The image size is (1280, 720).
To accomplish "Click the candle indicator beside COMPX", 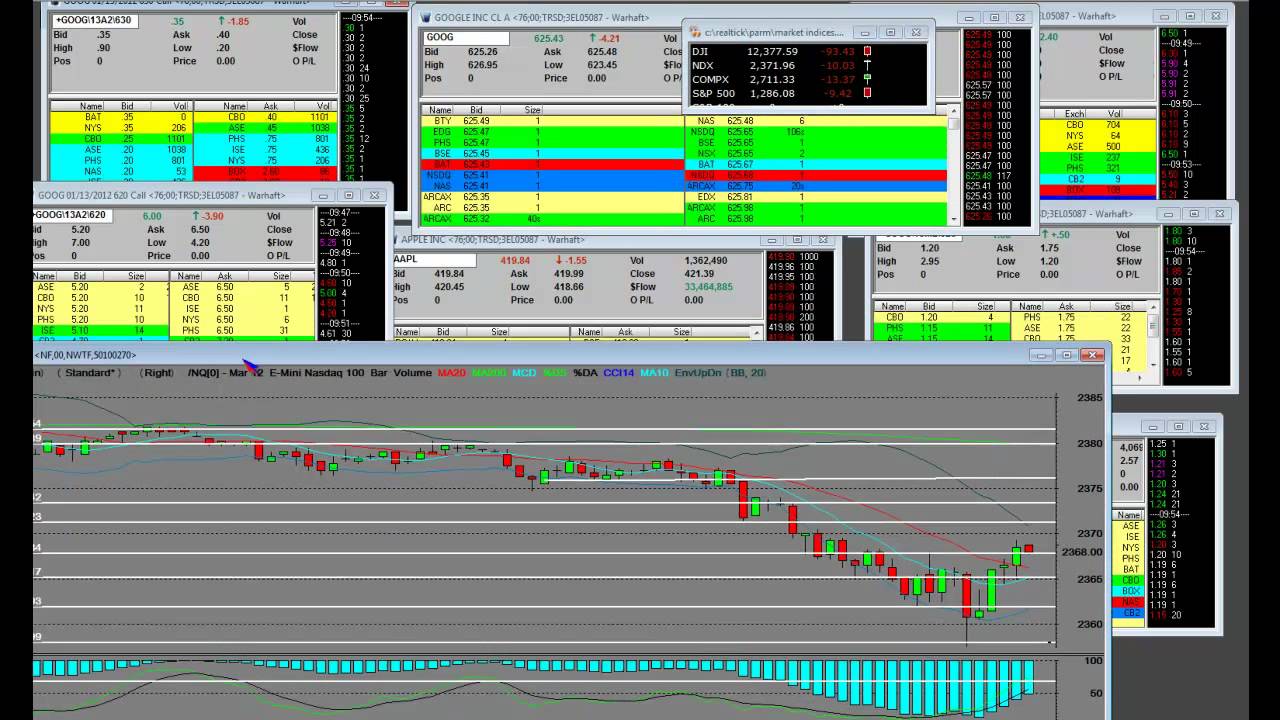I will [867, 79].
